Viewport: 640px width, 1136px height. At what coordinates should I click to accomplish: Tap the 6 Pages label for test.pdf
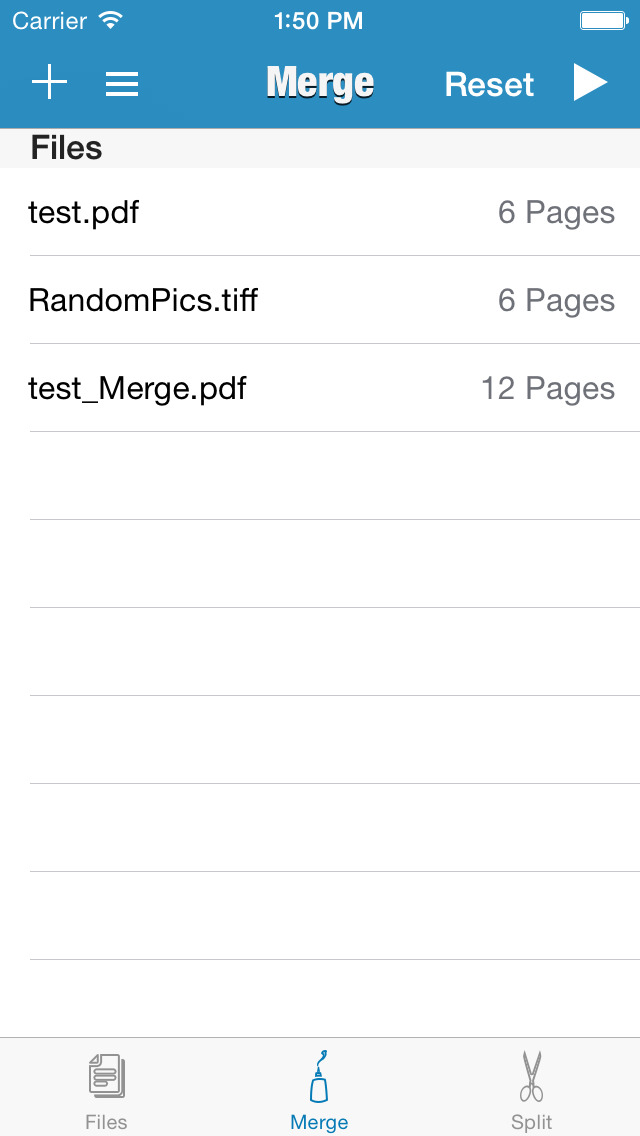(556, 212)
